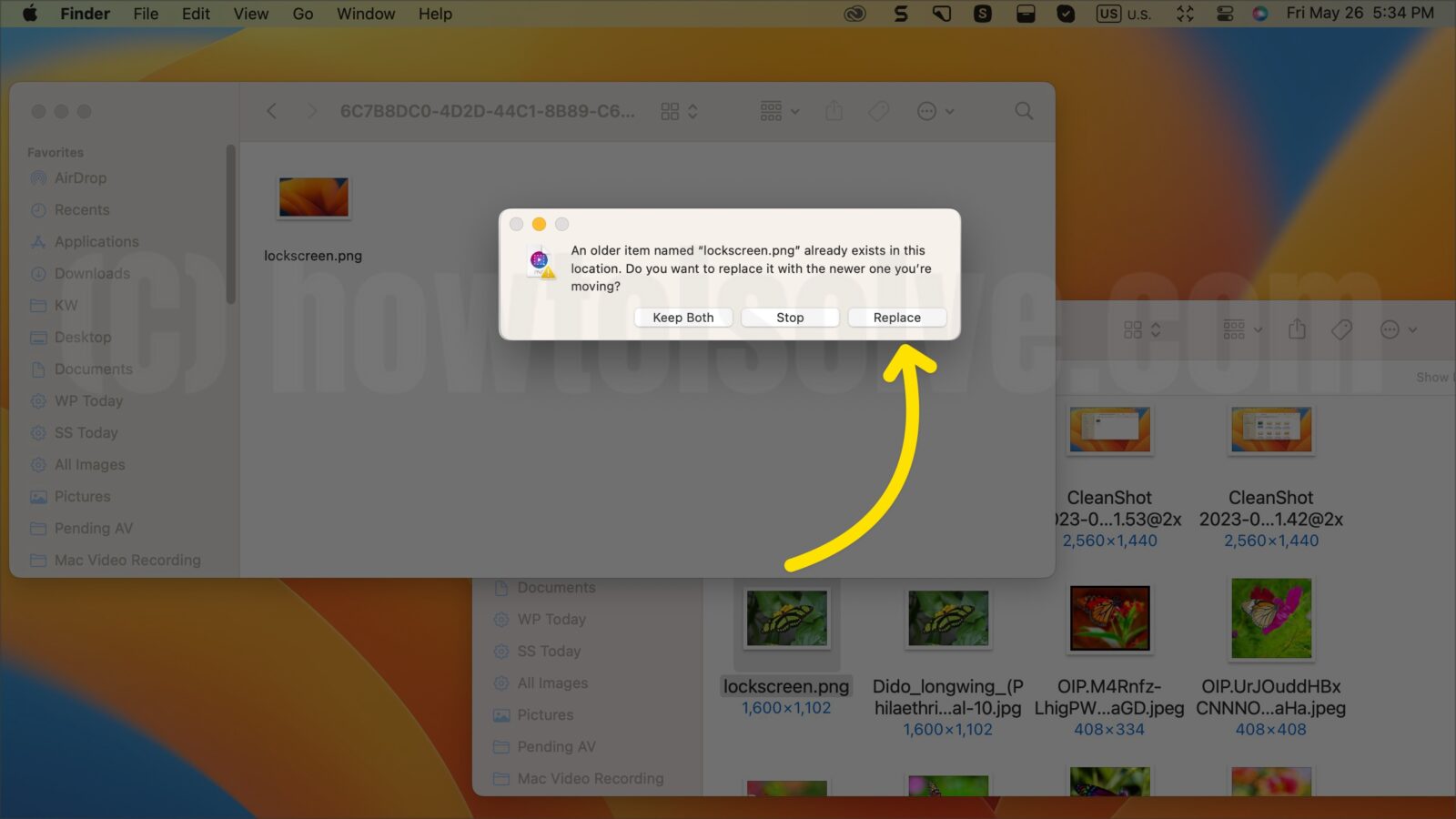Open the grid view icon in Finder toolbar
The image size is (1456, 819).
(x=672, y=110)
